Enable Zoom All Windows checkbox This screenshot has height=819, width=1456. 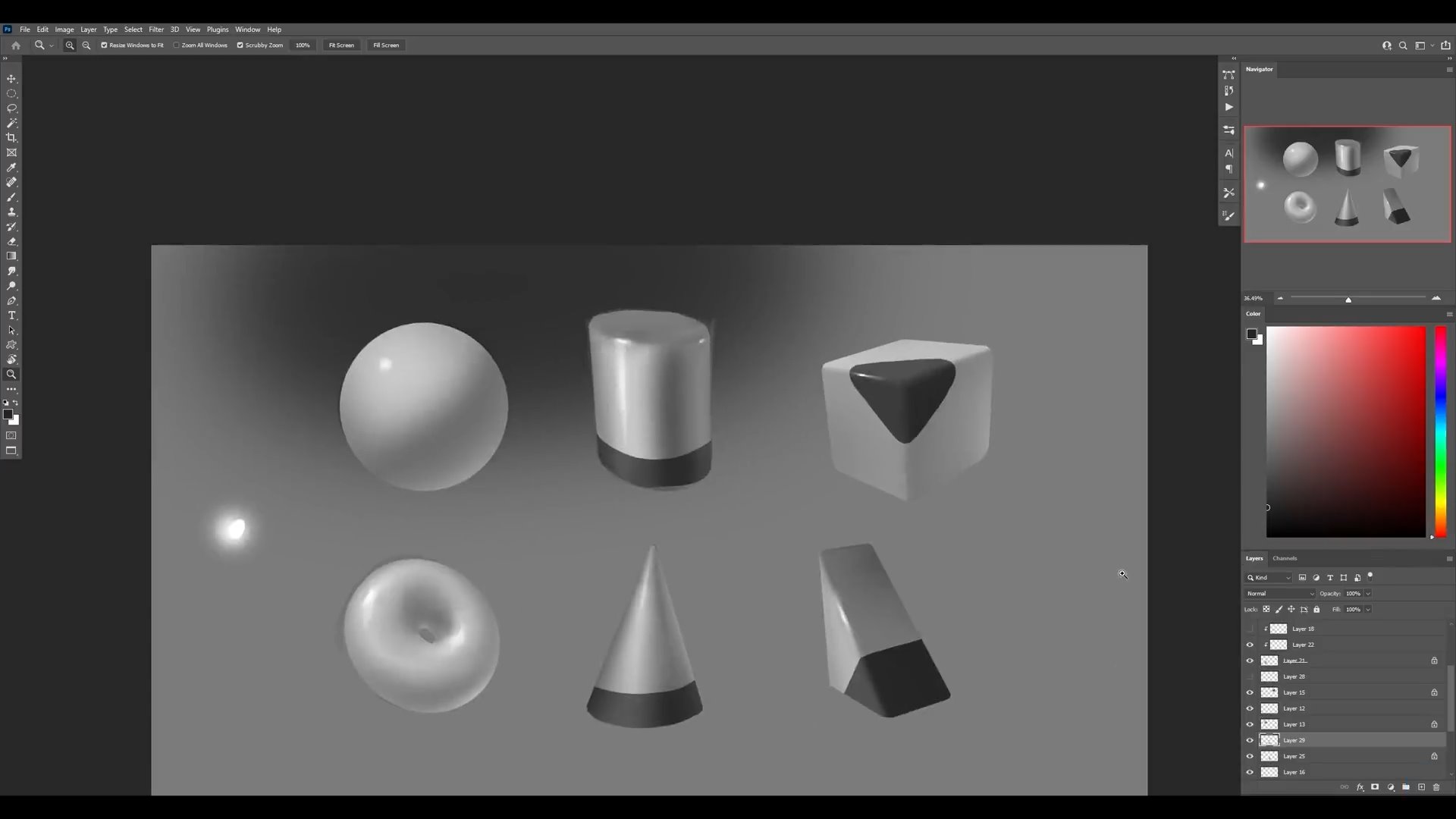tap(177, 45)
